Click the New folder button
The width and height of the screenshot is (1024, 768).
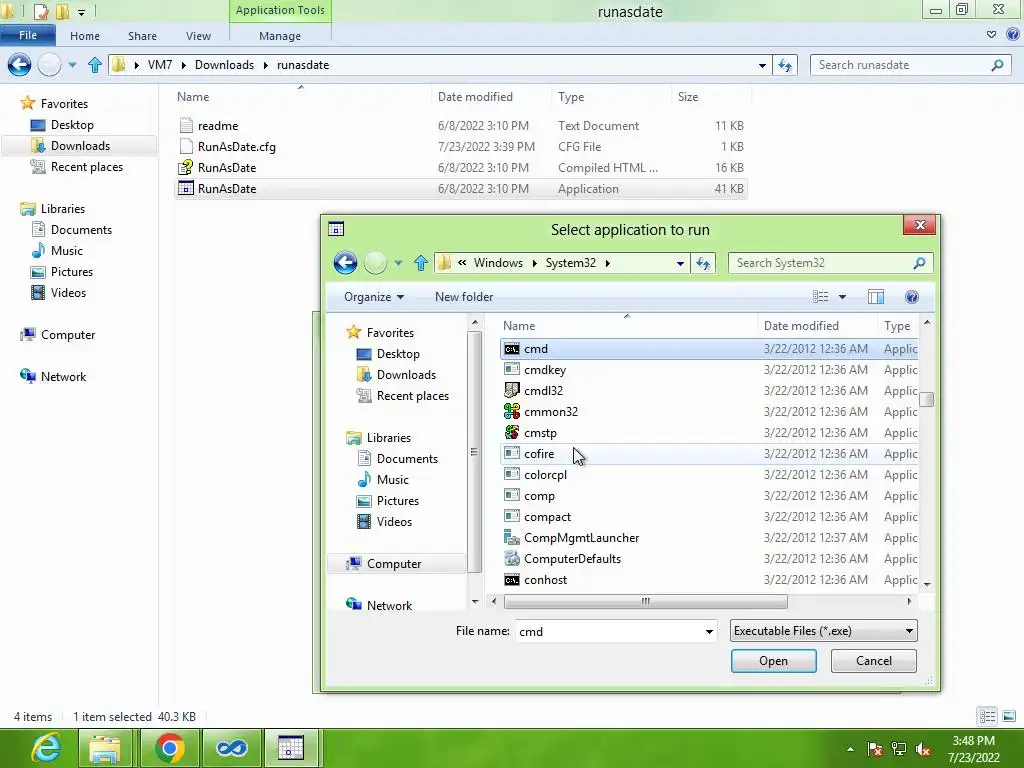(464, 297)
